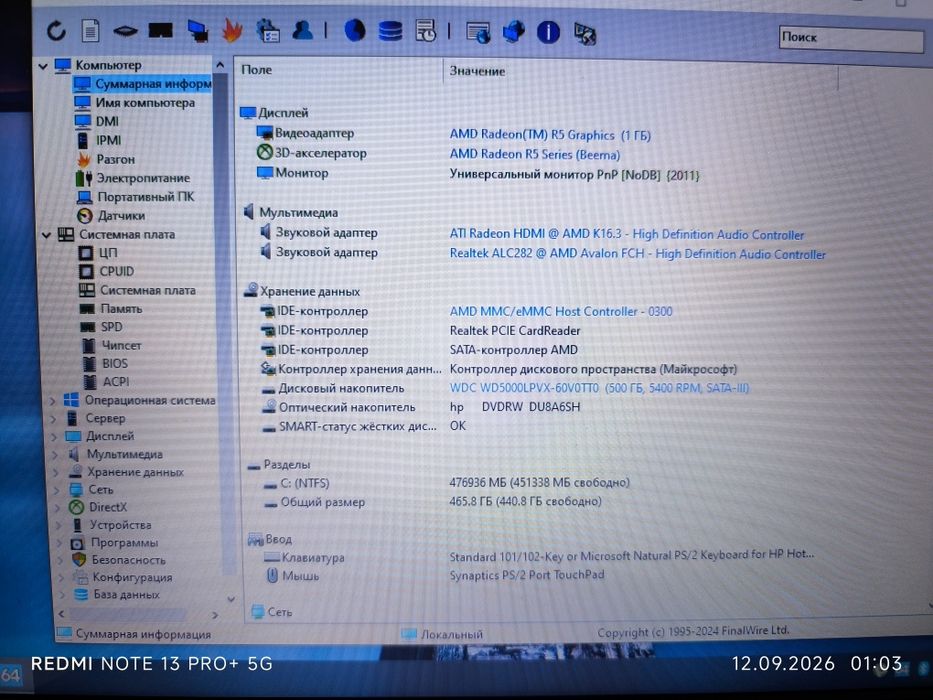The image size is (933, 700).
Task: Click the window with globe toolbar icon
Action: tap(478, 32)
